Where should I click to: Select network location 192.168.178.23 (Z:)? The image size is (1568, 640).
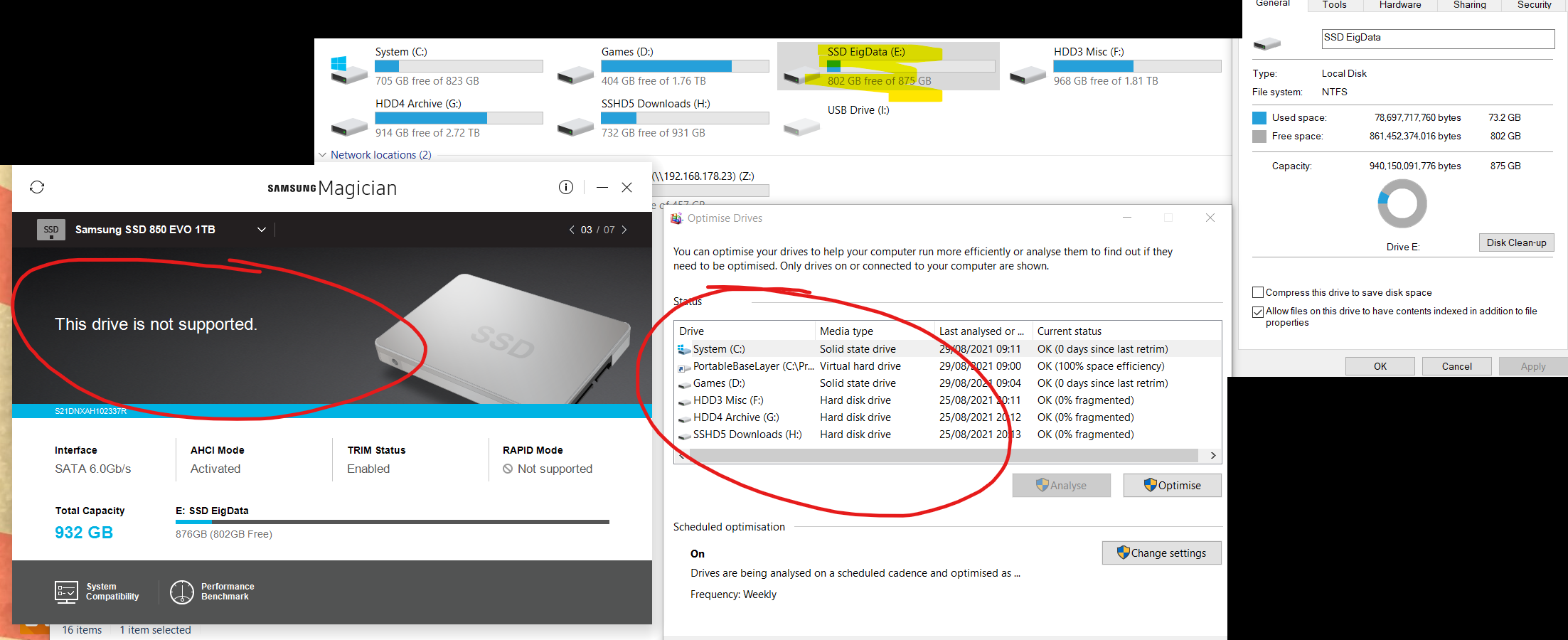click(x=704, y=176)
